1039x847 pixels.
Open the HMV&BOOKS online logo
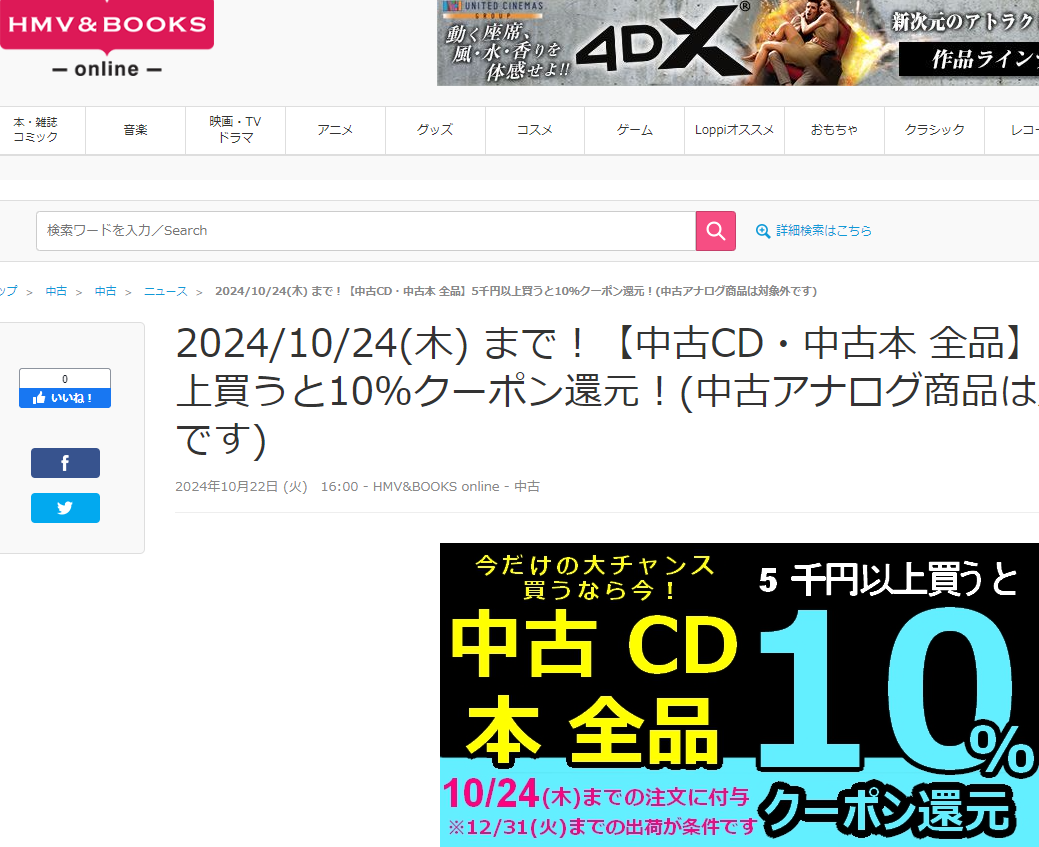coord(107,38)
